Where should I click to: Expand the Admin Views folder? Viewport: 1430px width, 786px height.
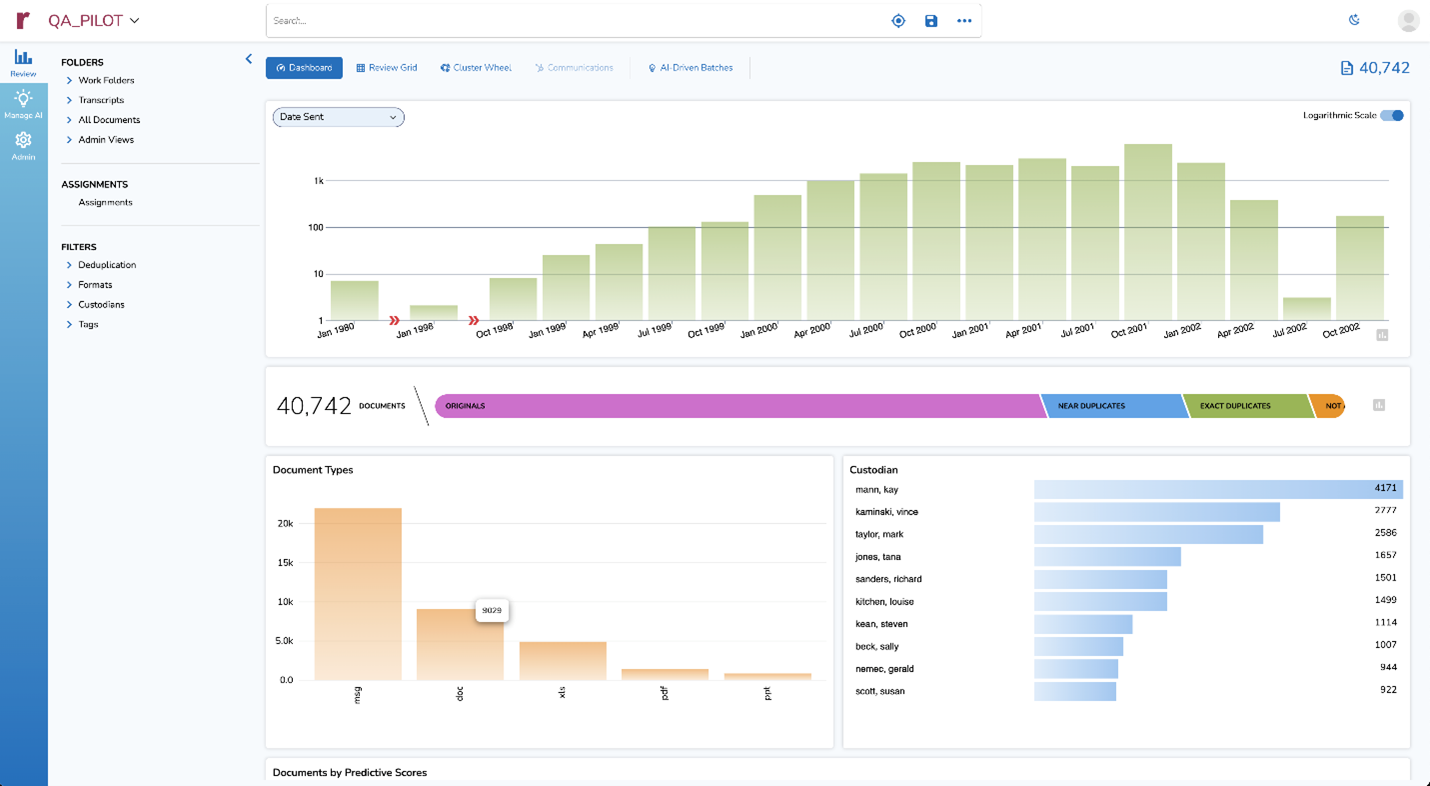coord(69,140)
